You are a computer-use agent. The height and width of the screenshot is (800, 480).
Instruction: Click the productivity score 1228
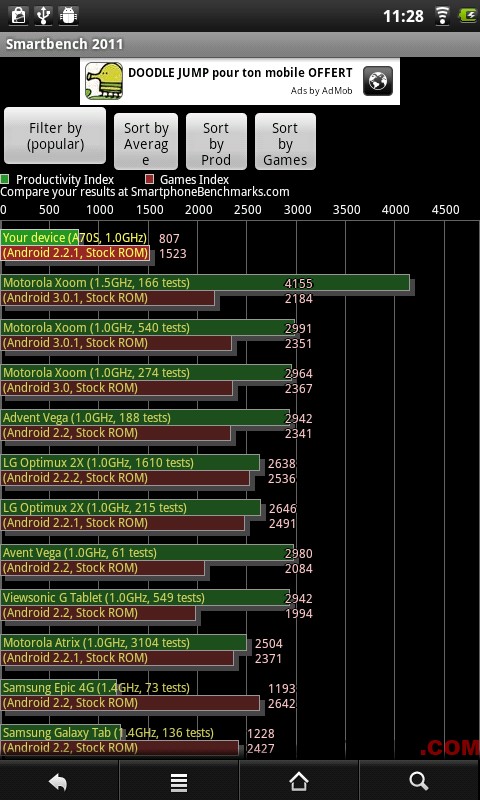pos(261,734)
